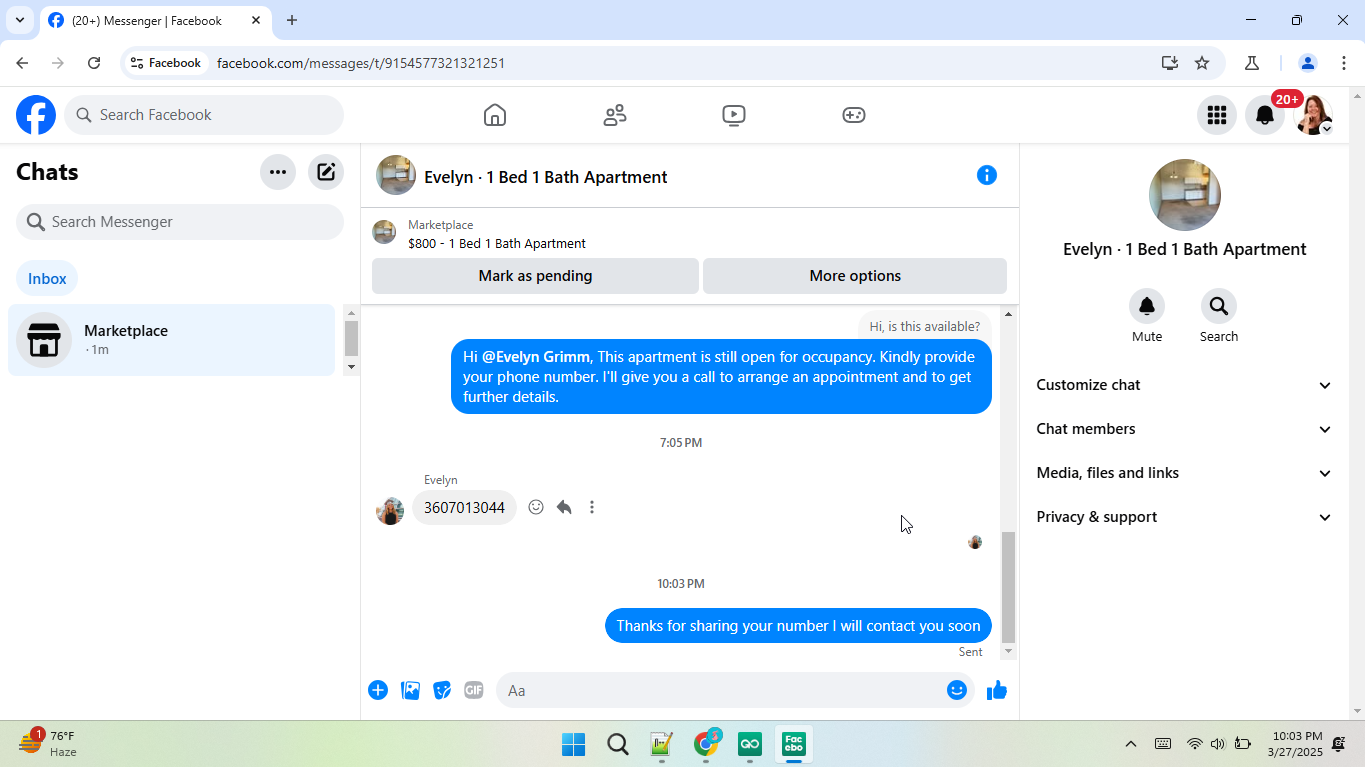Open the Video (Watch) icon
1365x767 pixels.
click(x=734, y=115)
